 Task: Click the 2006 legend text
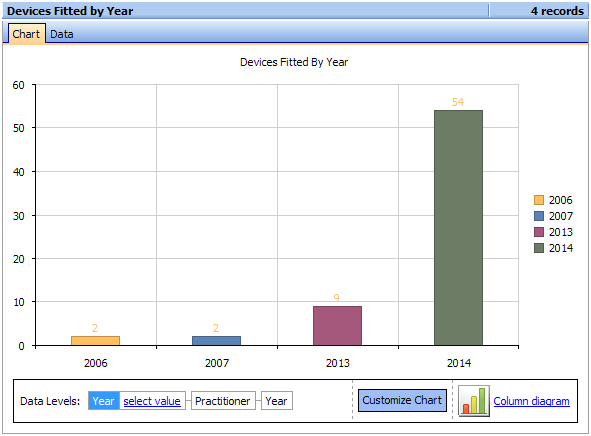pos(560,200)
